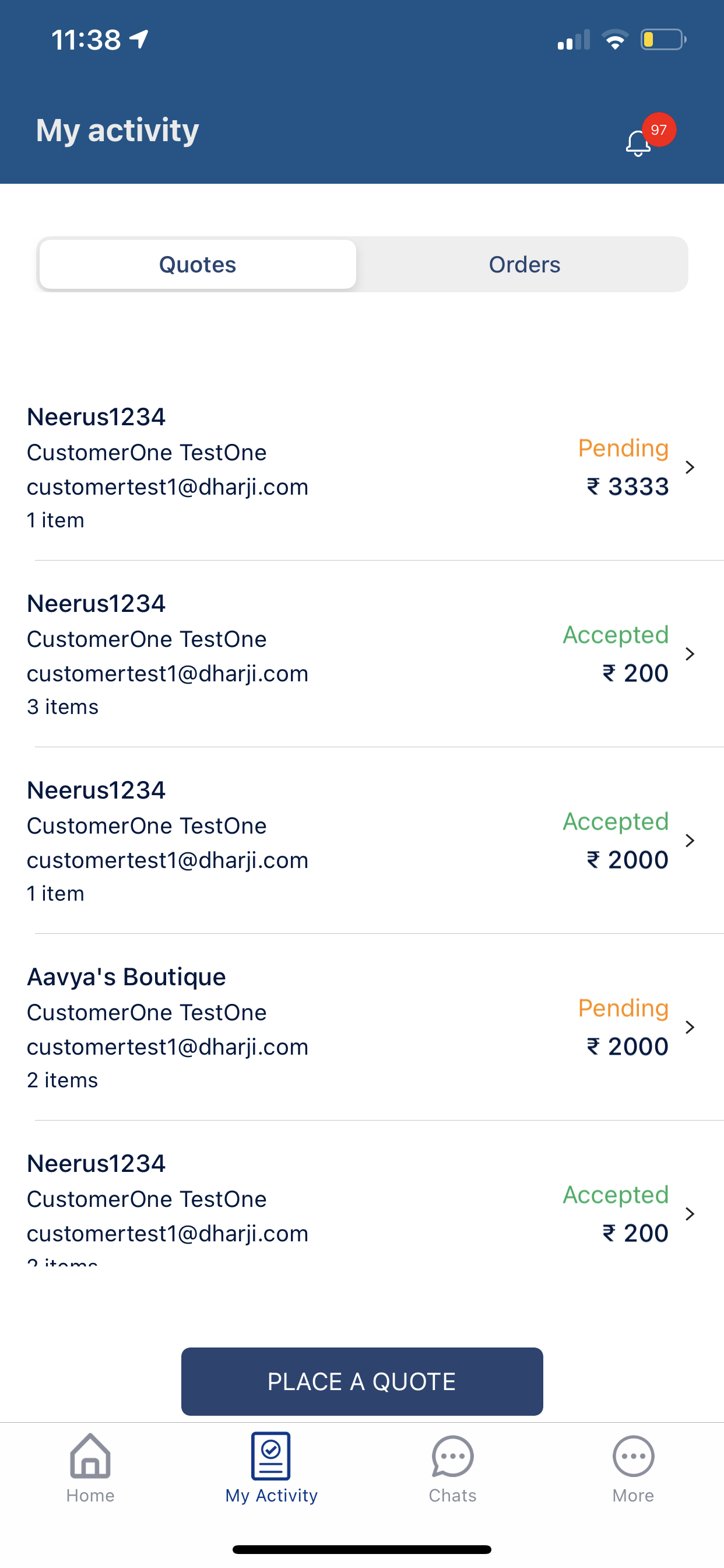Open the notifications bell icon
Image resolution: width=724 pixels, height=1568 pixels.
coord(638,143)
